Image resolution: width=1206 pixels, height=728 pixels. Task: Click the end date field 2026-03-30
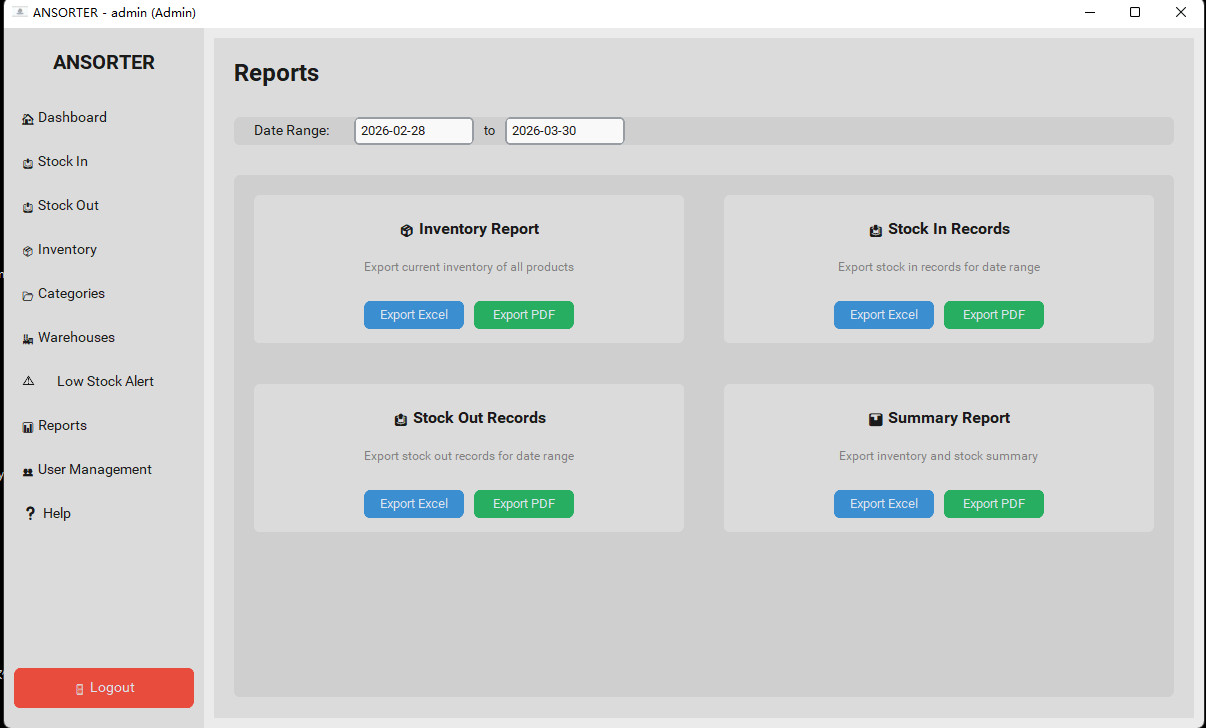(x=565, y=131)
